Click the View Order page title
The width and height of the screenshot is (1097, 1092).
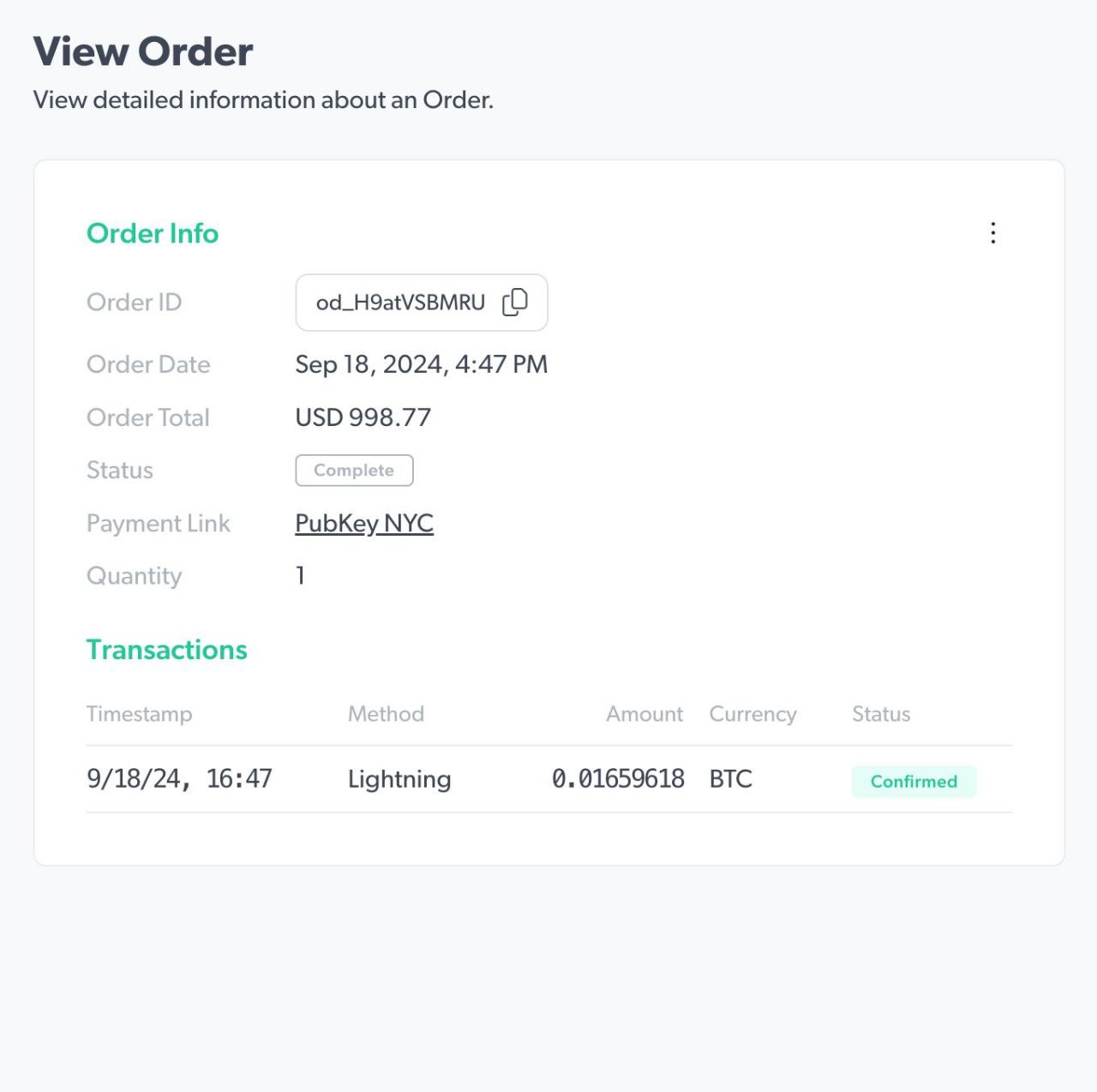coord(143,51)
